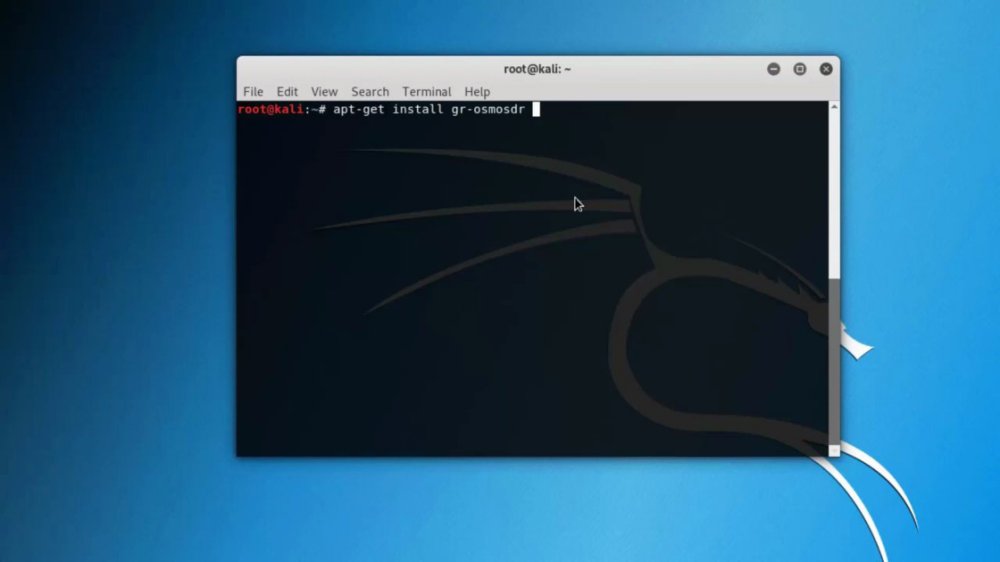Screen dimensions: 1000x562
Task: Click the scrollbar down arrow
Action: tap(834, 450)
